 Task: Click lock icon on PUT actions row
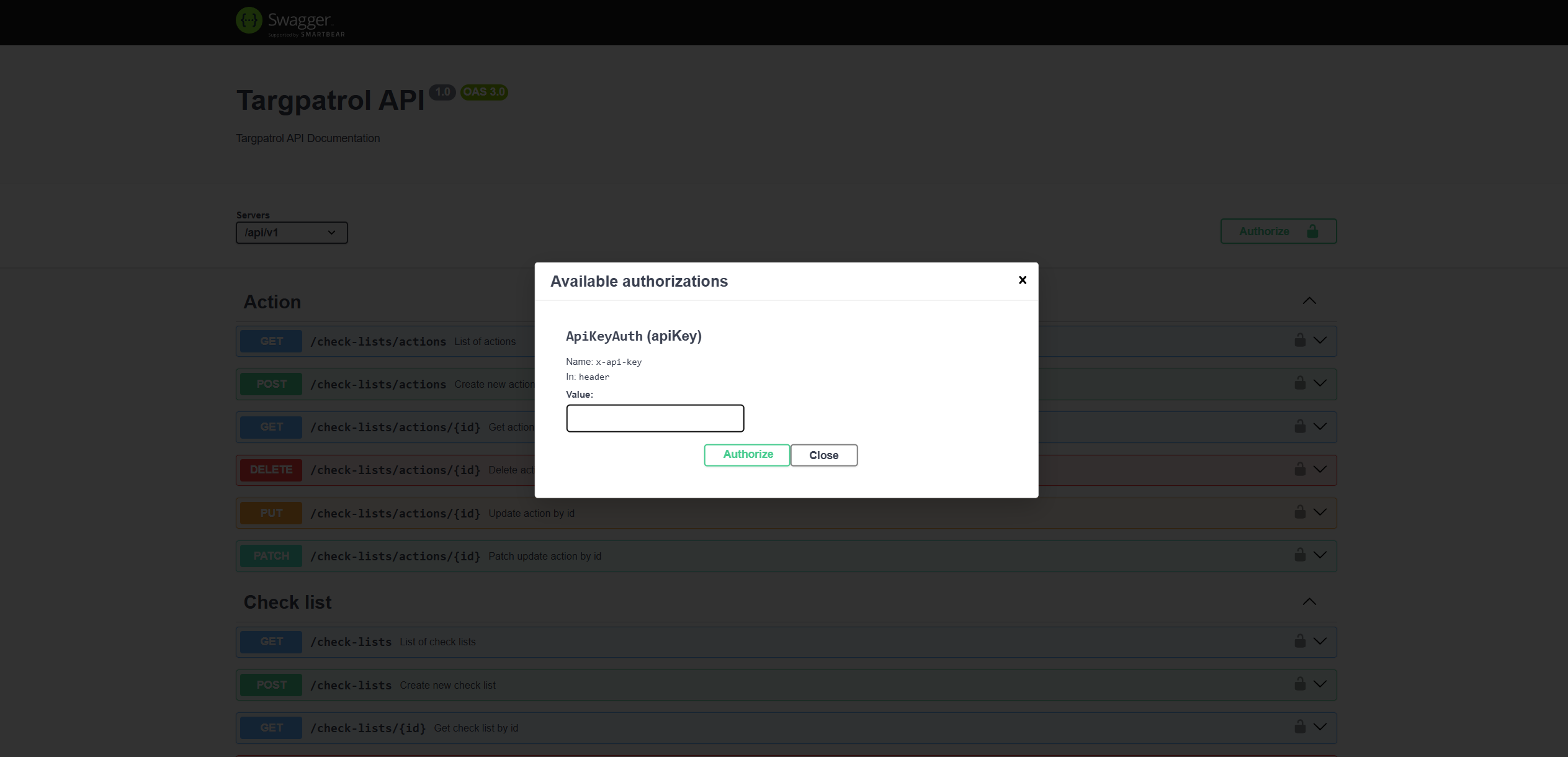1300,512
